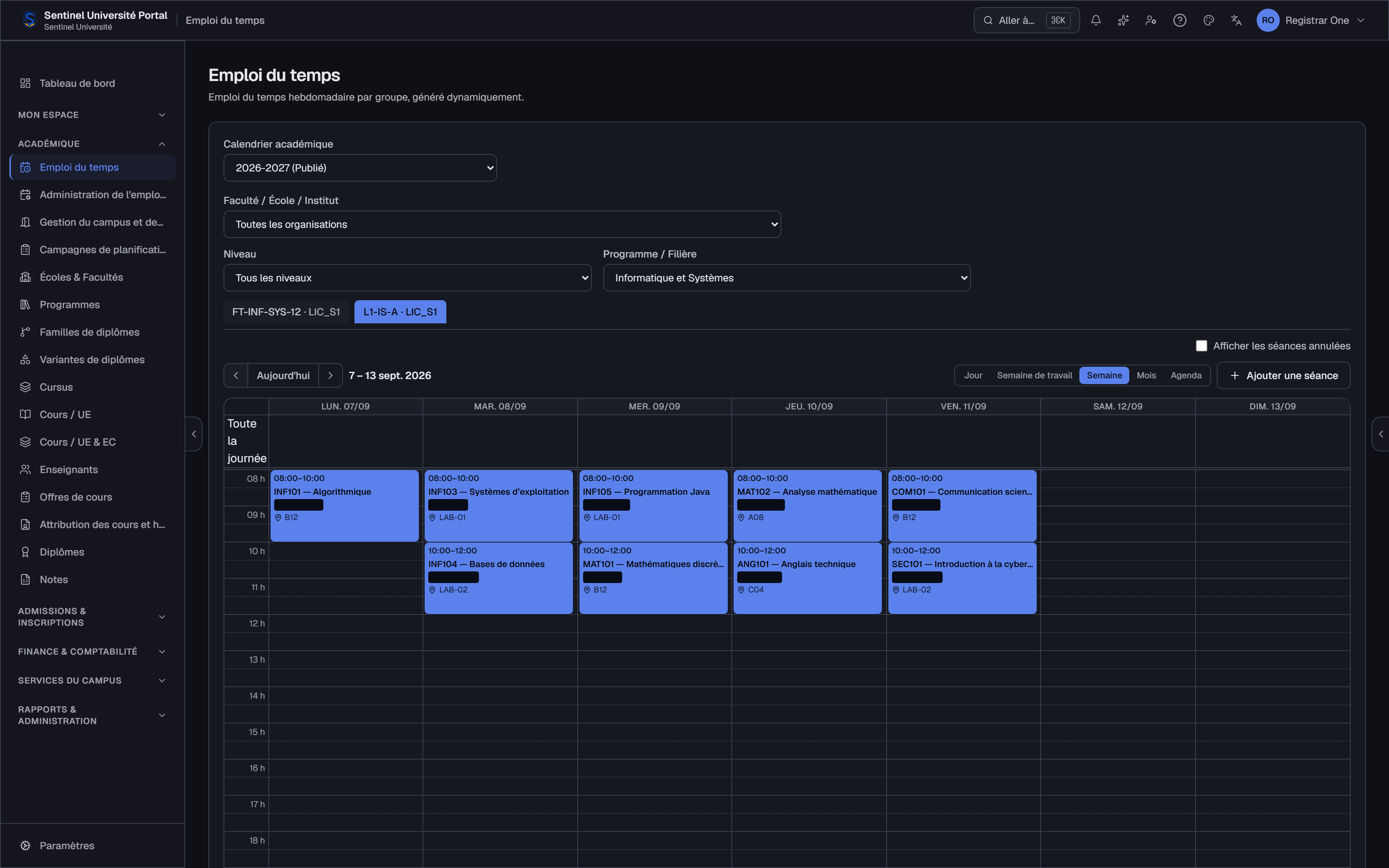This screenshot has width=1389, height=868.
Task: Open the Programme / Filière dropdown
Action: pyautogui.click(x=786, y=278)
